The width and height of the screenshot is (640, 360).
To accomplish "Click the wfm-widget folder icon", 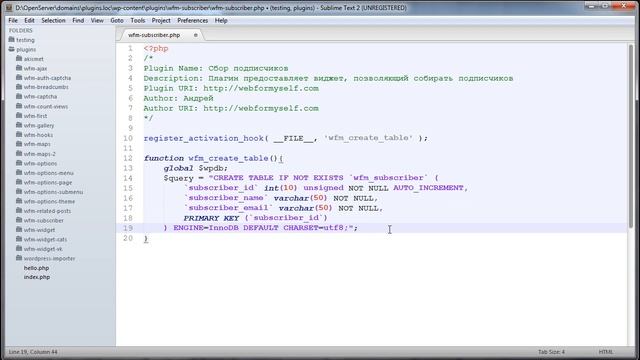I will point(19,229).
